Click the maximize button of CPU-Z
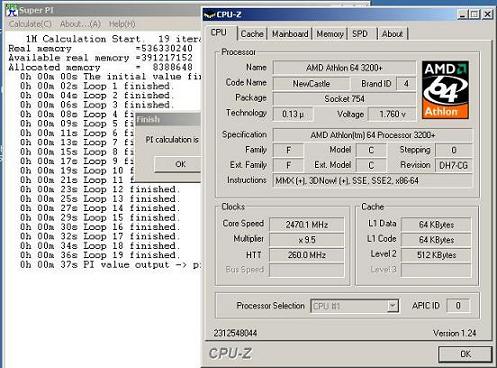497x368 pixels. 474,14
